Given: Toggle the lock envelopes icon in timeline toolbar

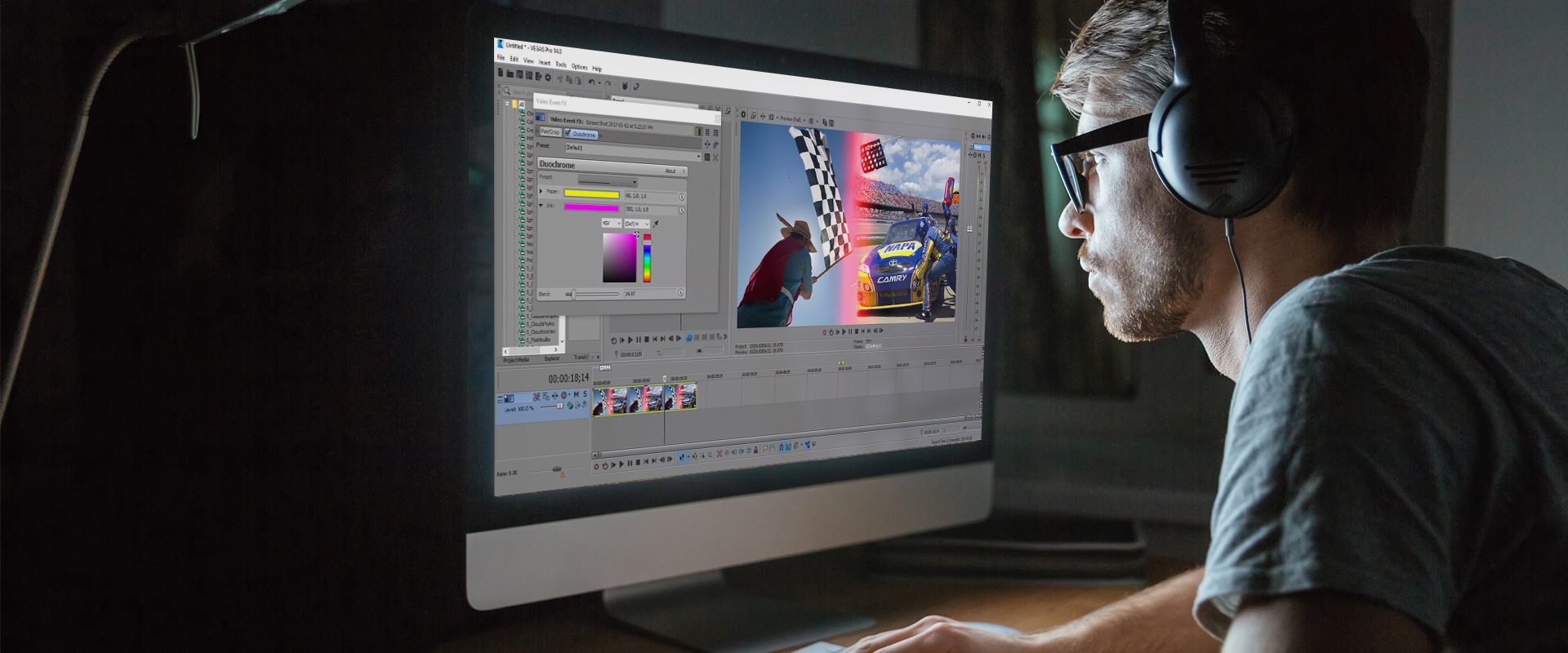Looking at the screenshot, I should [x=756, y=450].
